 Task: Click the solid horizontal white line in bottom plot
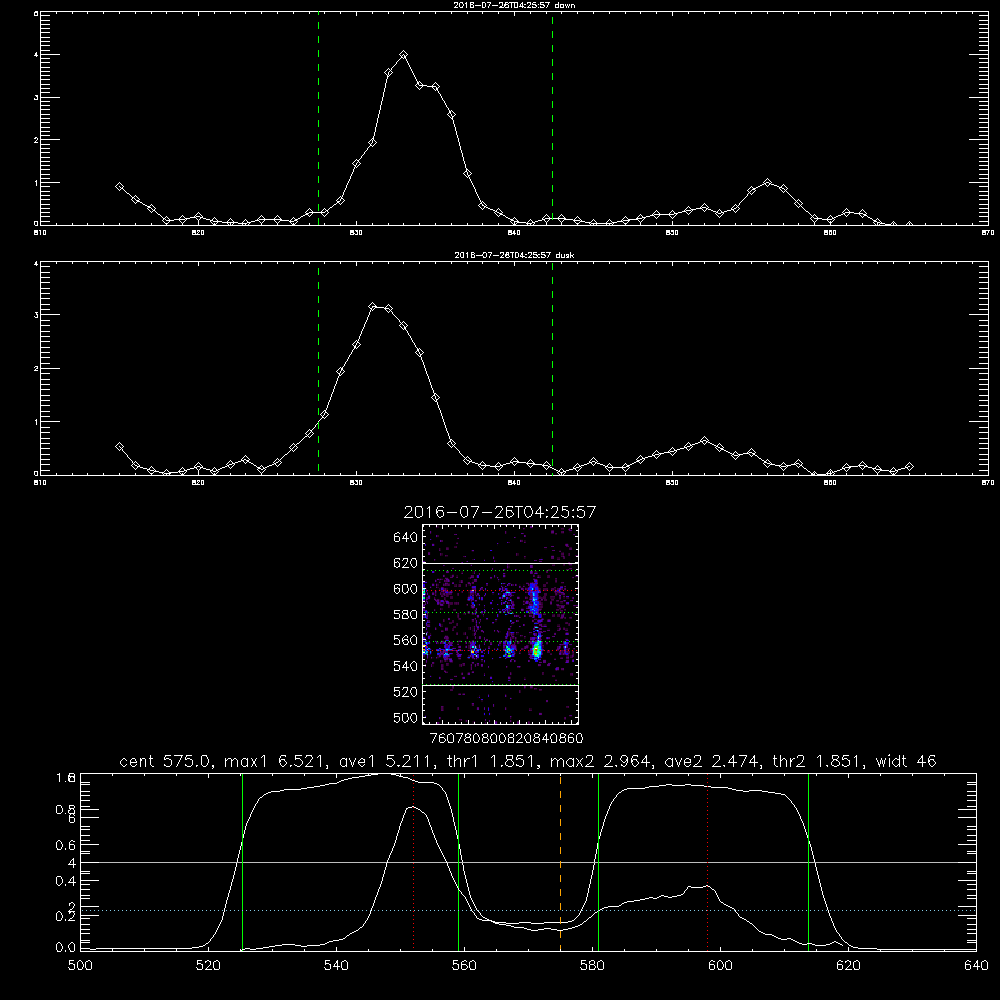click(x=528, y=862)
